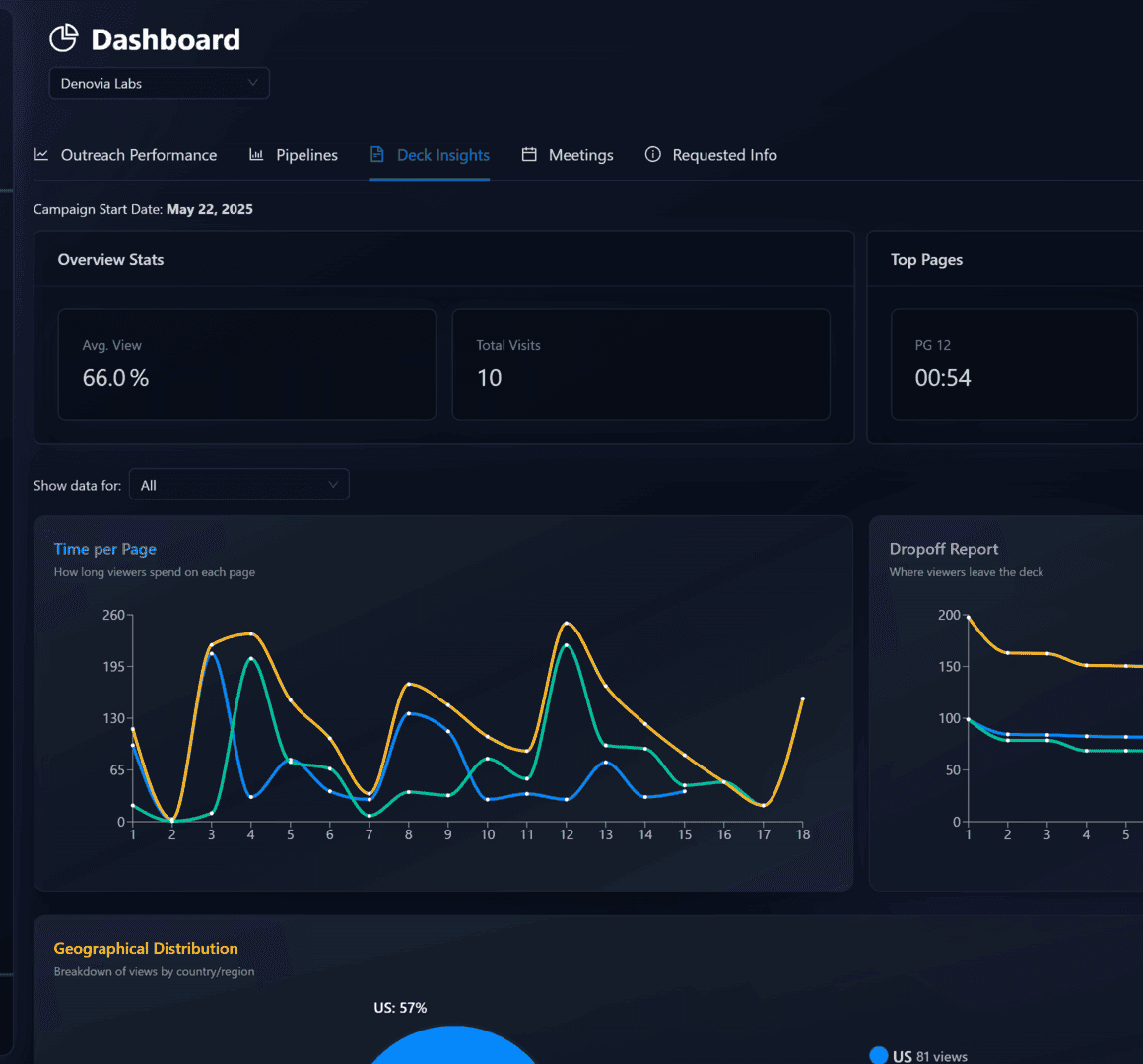Click the dropoff chart yellow start point at 200

pyautogui.click(x=968, y=617)
